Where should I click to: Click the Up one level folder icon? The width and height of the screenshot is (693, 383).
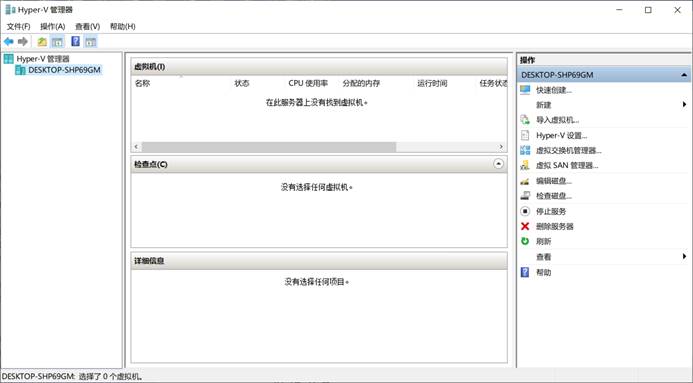click(42, 42)
